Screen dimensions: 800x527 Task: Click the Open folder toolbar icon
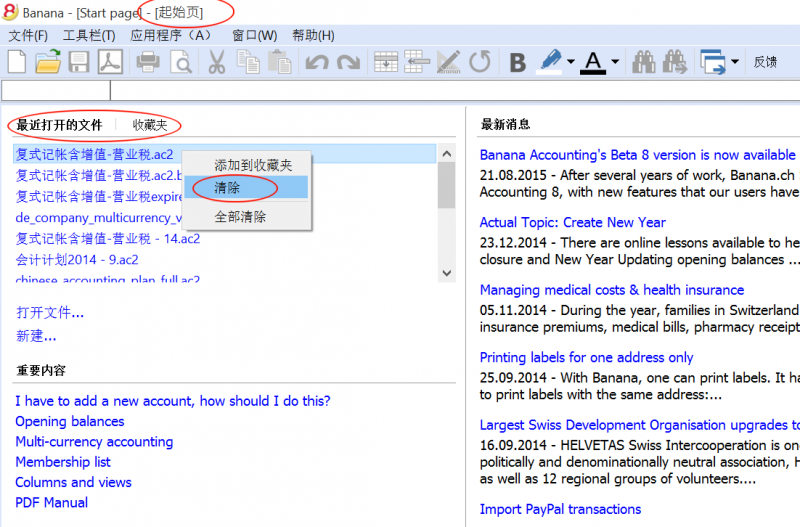click(48, 62)
